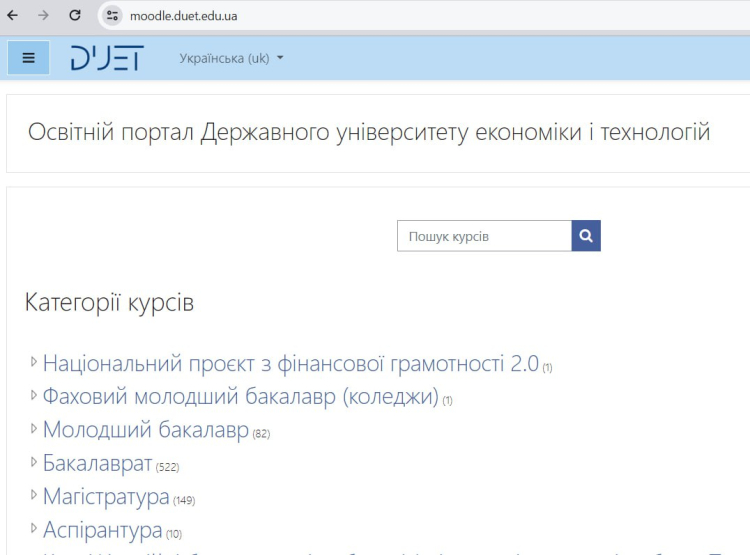Open the Українська (uk) language dropdown

231,58
